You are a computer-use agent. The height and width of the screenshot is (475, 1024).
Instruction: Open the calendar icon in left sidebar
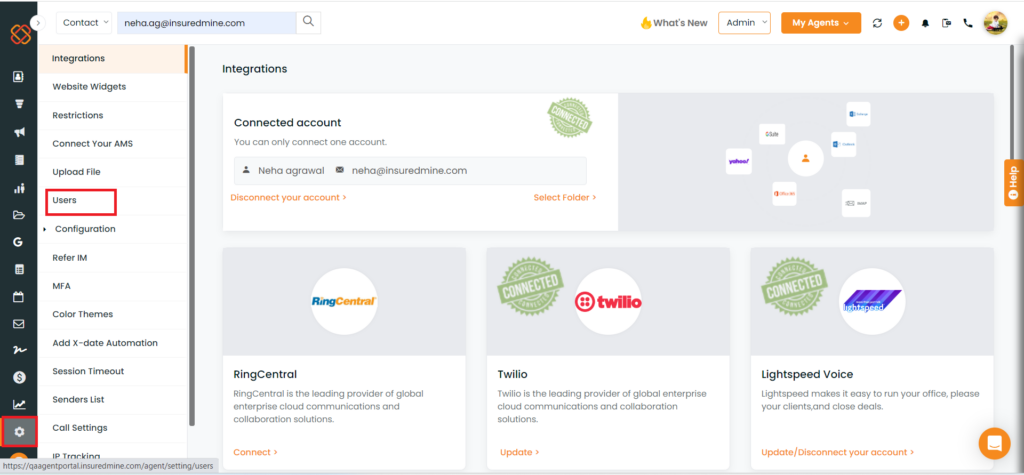pyautogui.click(x=19, y=297)
